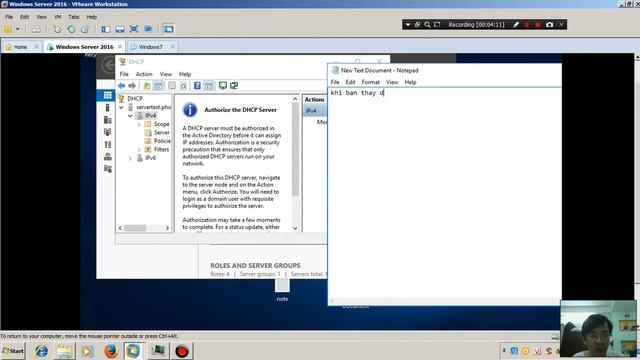Viewport: 640px width, 360px height.
Task: Collapse the IPv4 node in DHCP tree
Action: (x=130, y=116)
